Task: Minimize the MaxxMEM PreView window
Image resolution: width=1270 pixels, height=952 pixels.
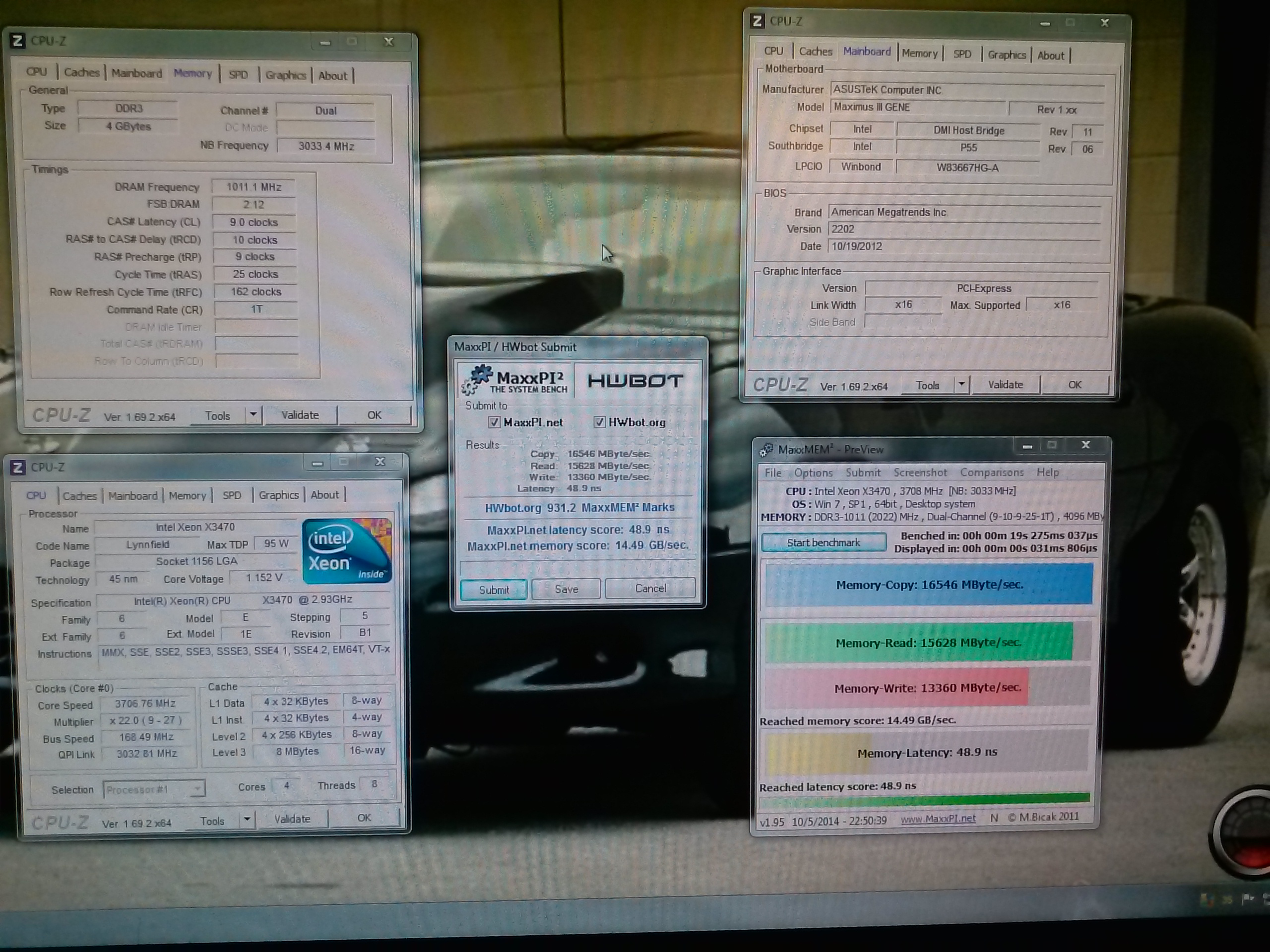Action: [x=1027, y=446]
